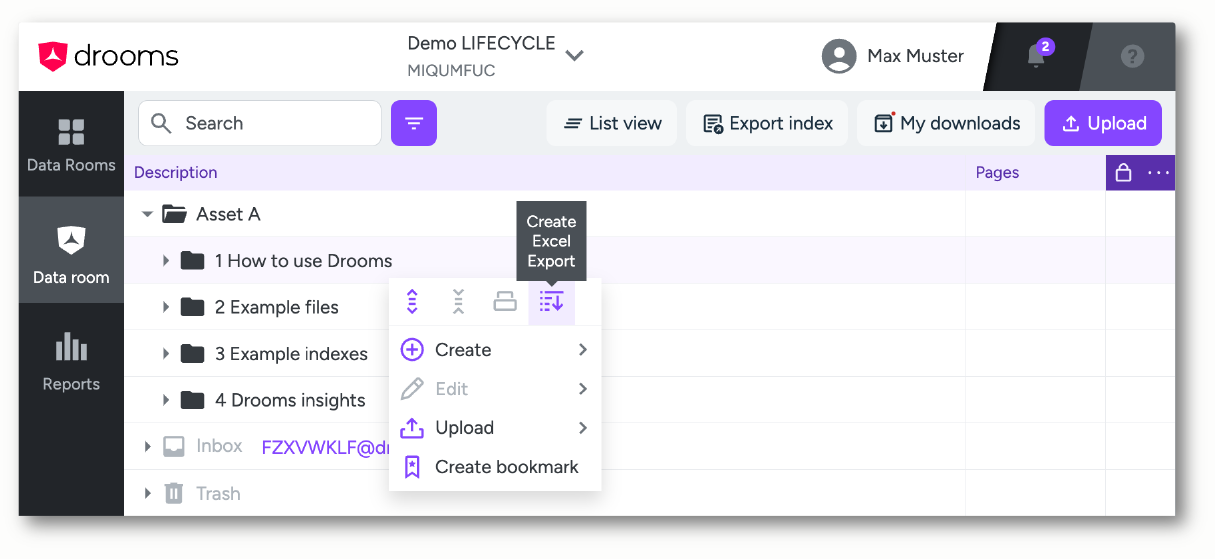Click the drooms logo

pos(108,56)
